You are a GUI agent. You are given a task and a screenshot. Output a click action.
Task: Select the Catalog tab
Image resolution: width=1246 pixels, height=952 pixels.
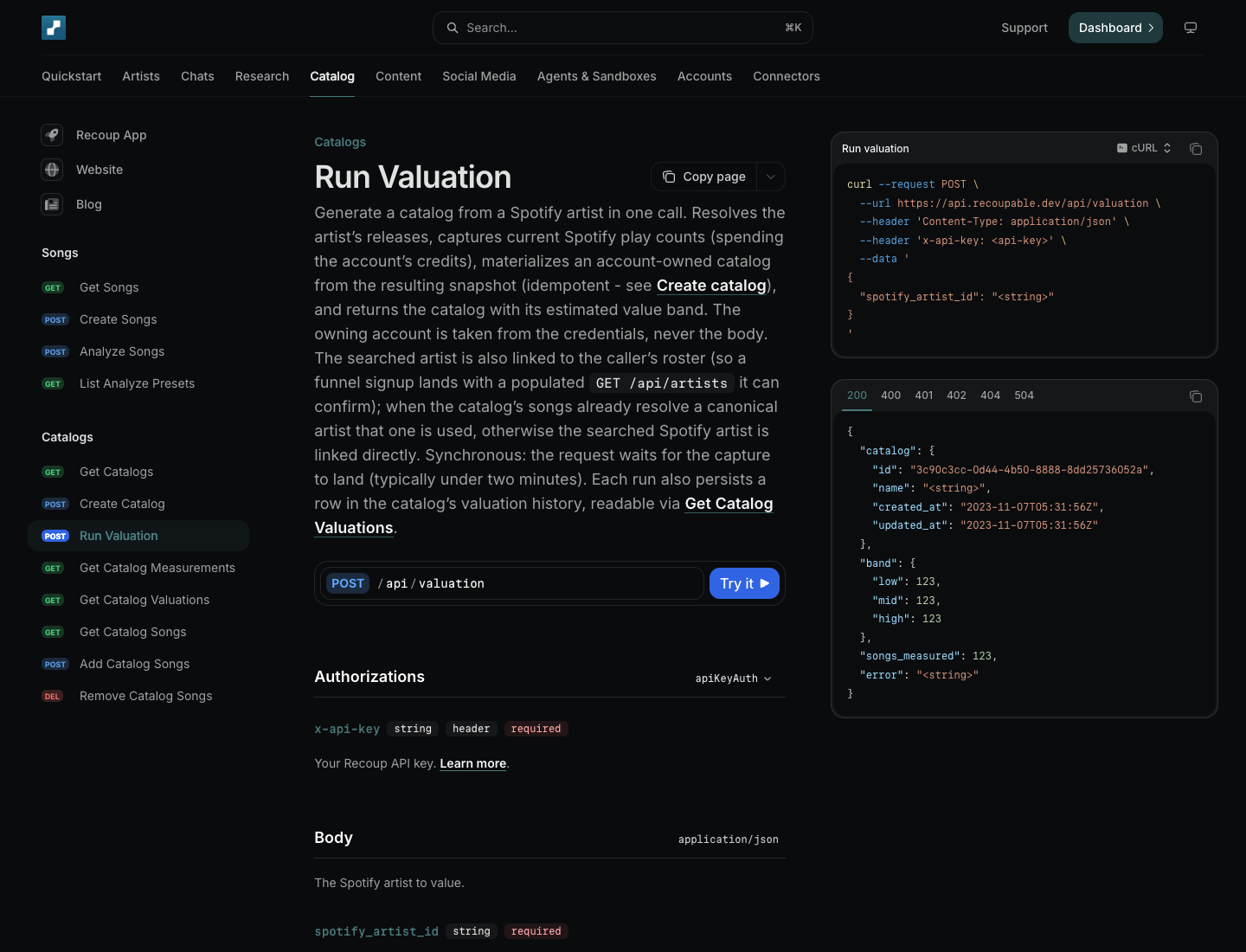tap(332, 76)
